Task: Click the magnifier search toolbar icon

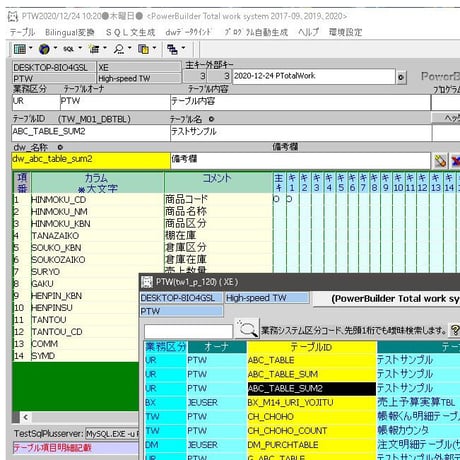Action: coord(119,49)
